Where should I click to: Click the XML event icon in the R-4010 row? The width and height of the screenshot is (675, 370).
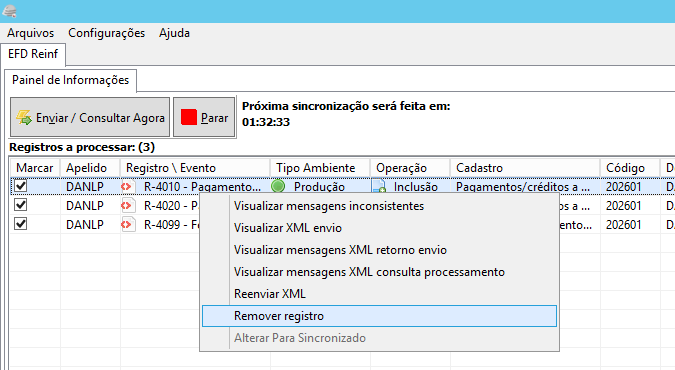(128, 187)
